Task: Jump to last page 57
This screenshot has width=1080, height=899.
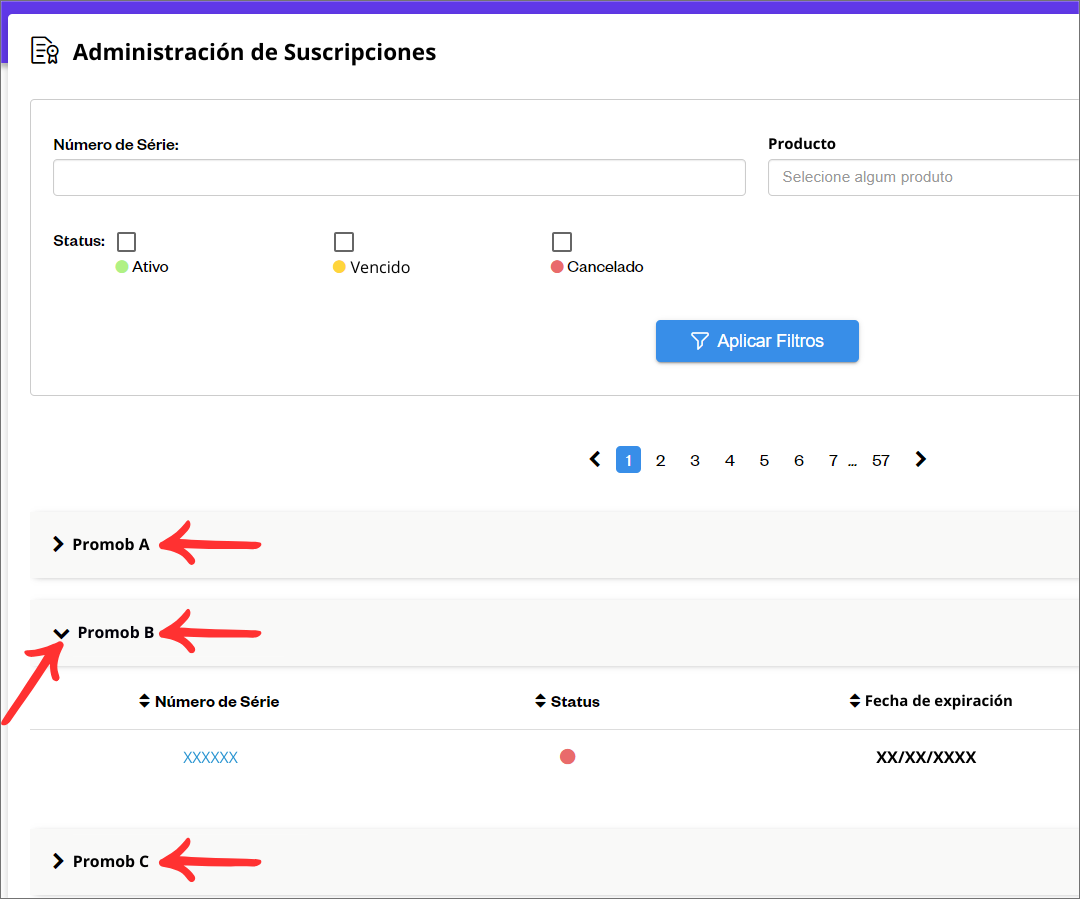Action: tap(881, 460)
